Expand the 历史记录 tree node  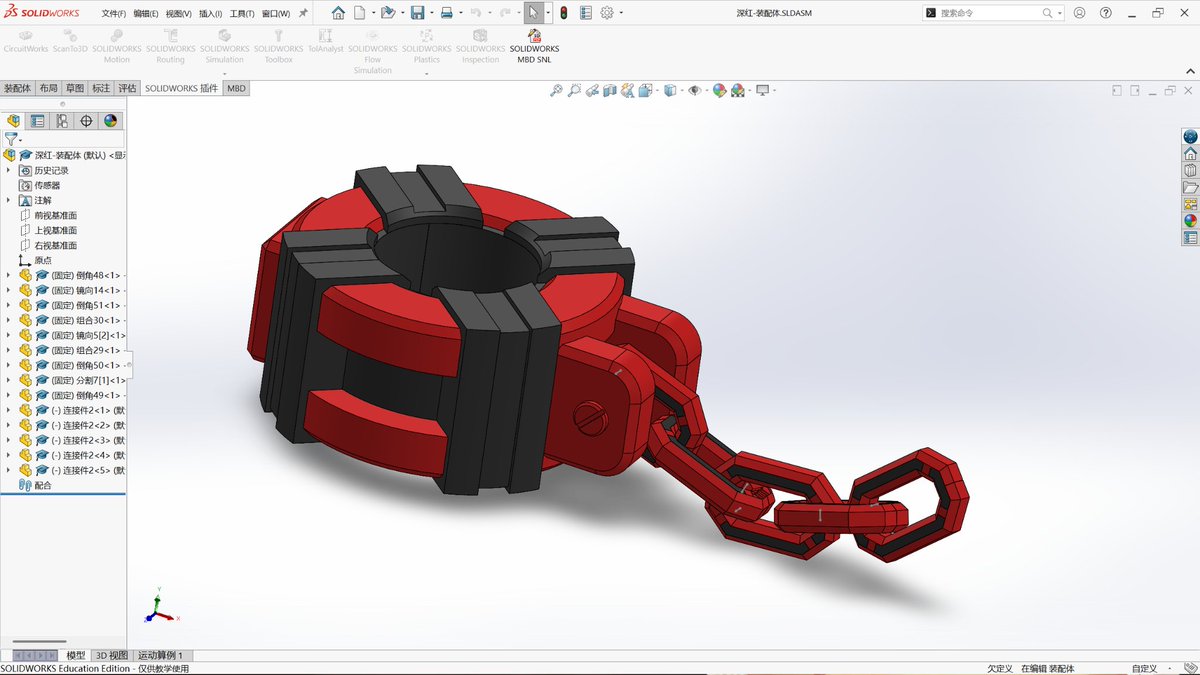(x=8, y=170)
